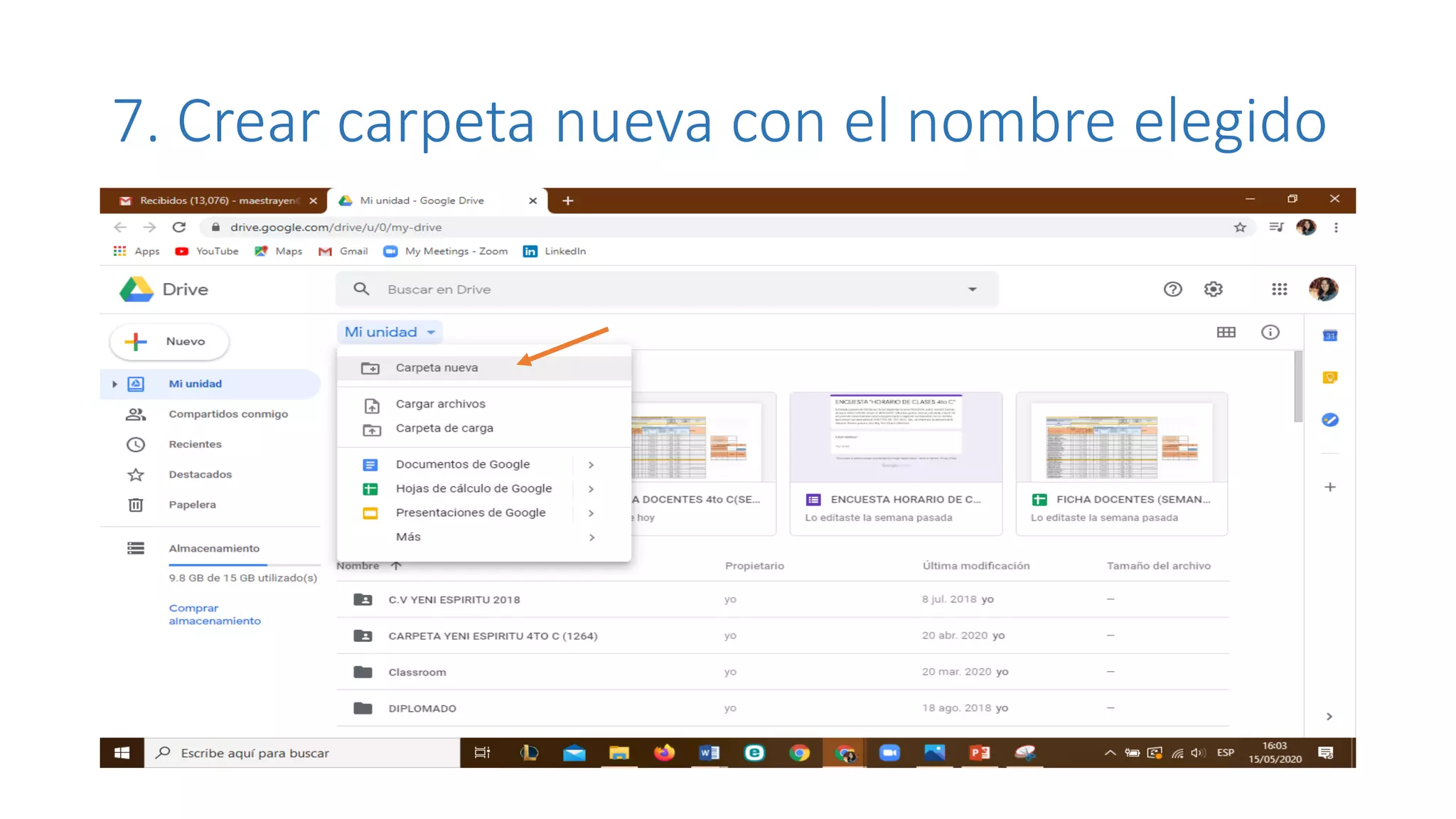Click search magnifier in Drive

point(361,289)
